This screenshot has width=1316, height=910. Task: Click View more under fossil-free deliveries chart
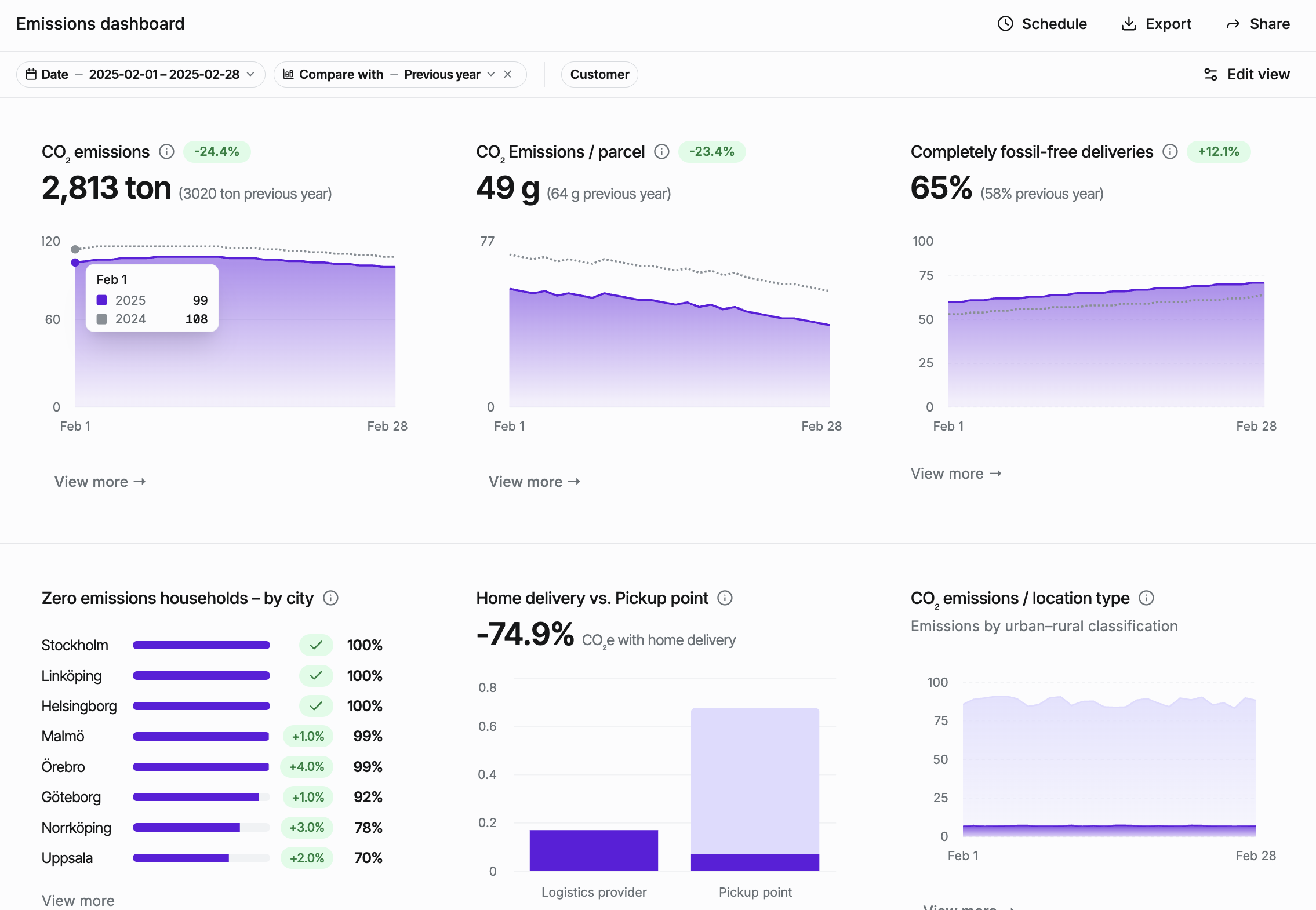click(955, 474)
